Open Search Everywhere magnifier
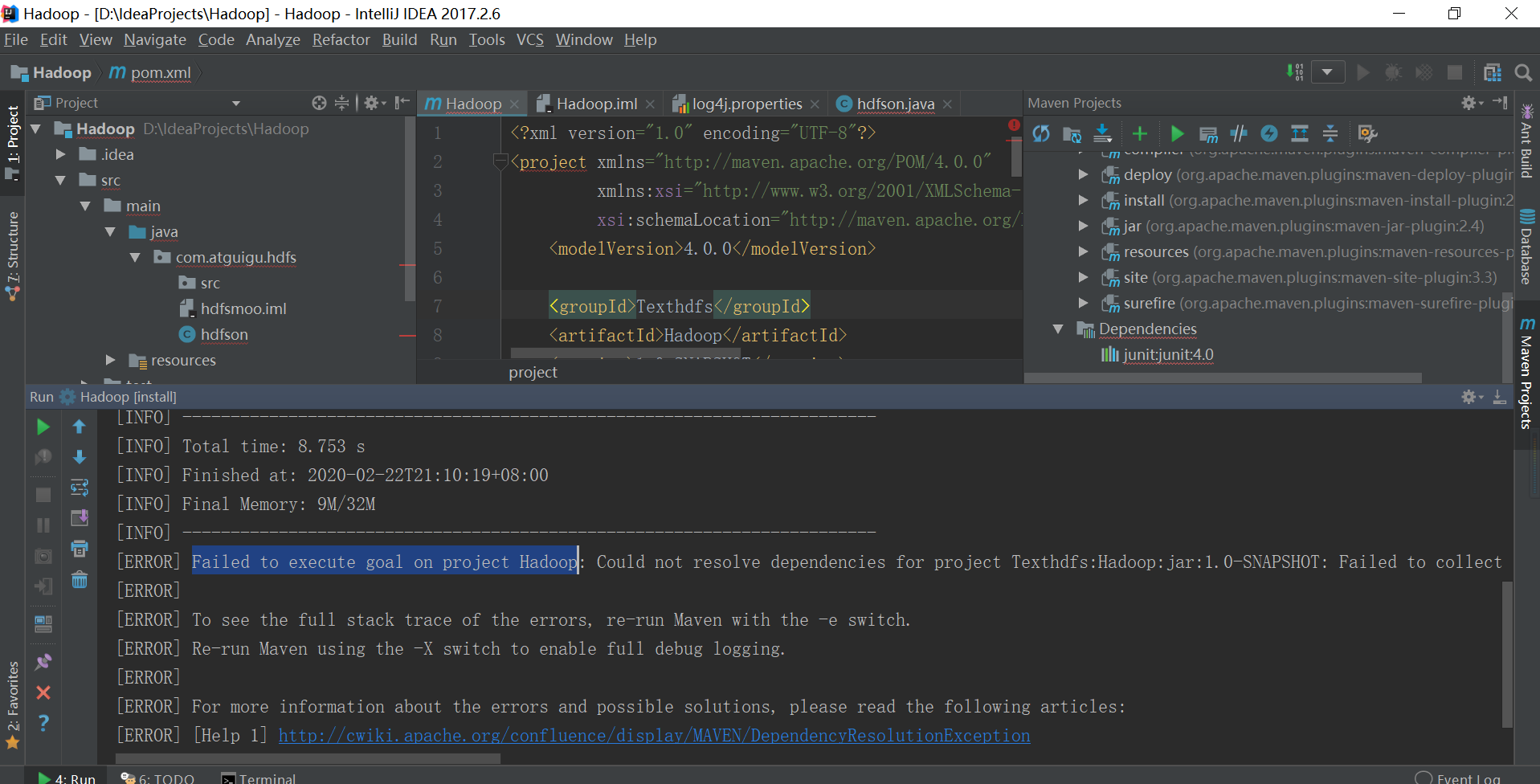The height and width of the screenshot is (784, 1540). point(1523,72)
